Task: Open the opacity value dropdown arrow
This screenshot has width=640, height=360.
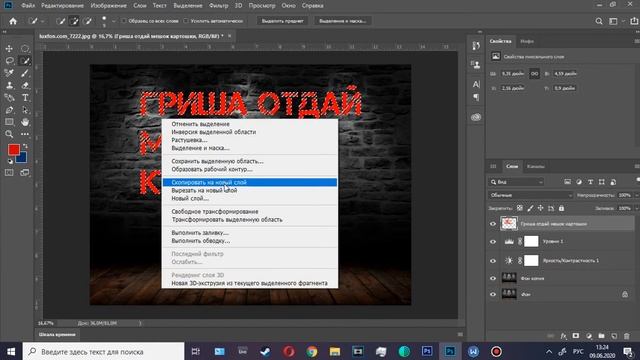Action: point(636,195)
